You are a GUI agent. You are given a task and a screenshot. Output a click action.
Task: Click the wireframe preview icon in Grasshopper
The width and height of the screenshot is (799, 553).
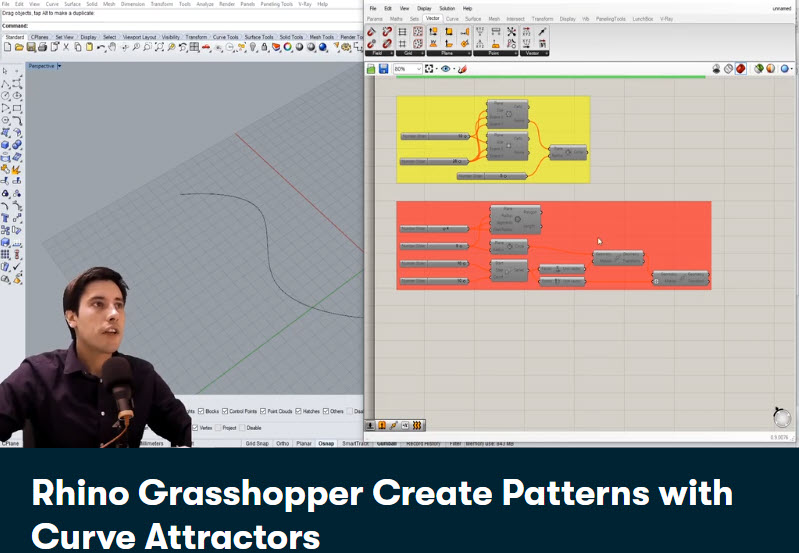point(729,68)
